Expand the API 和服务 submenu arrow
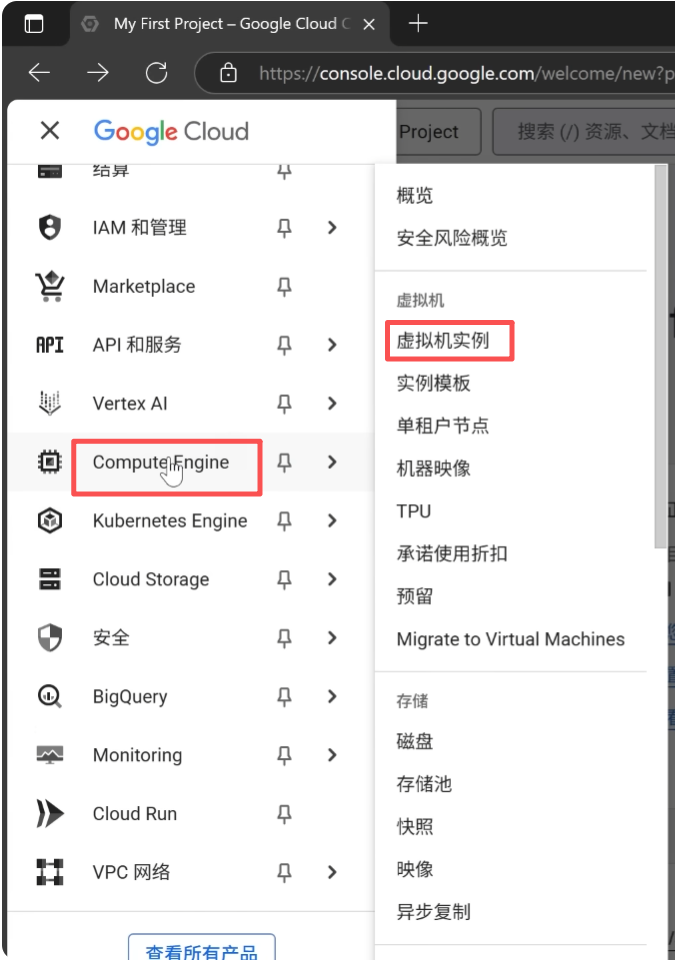The height and width of the screenshot is (960, 675). point(332,345)
